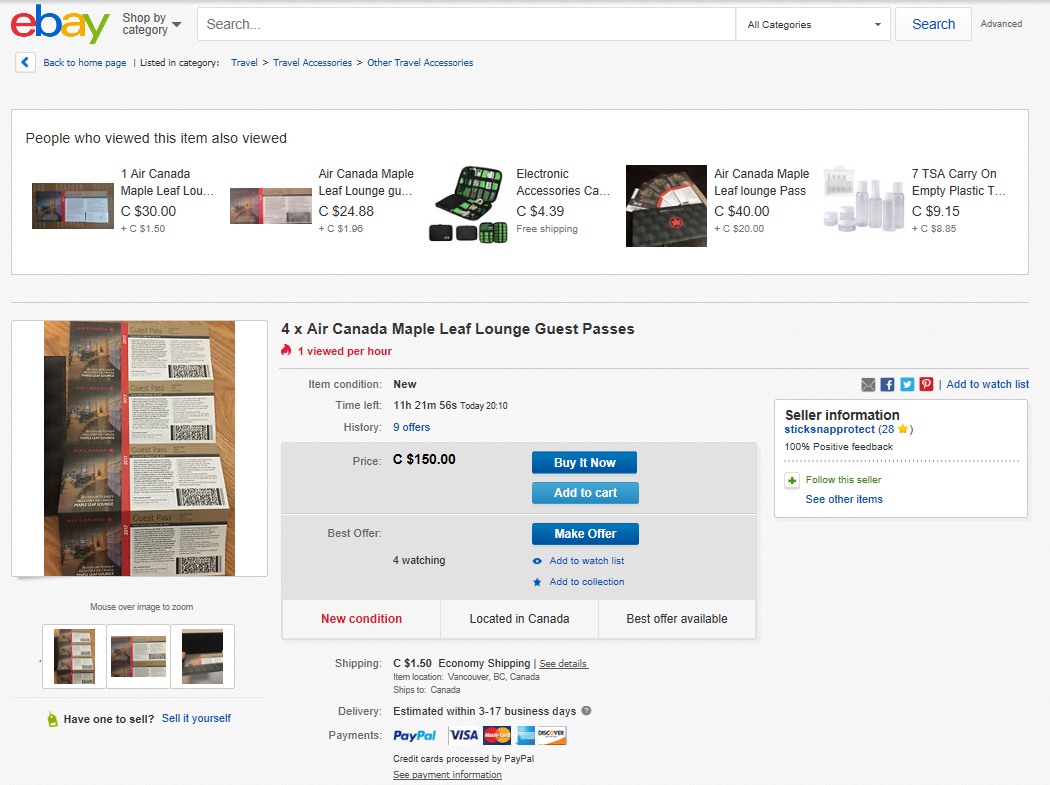1050x785 pixels.
Task: Click the electronic accessories case thumbnail
Action: point(468,205)
